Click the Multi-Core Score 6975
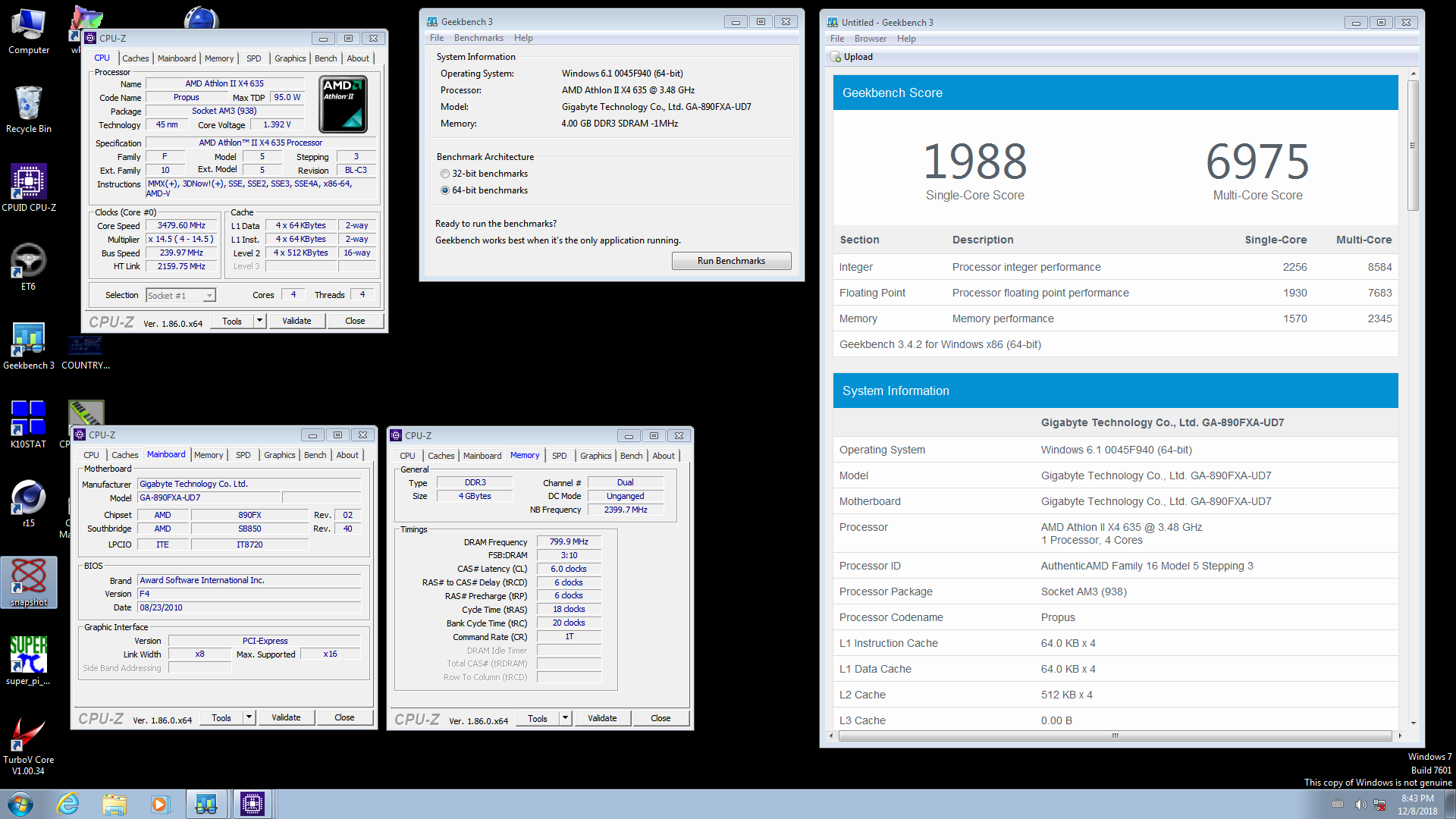The height and width of the screenshot is (819, 1456). [1257, 162]
